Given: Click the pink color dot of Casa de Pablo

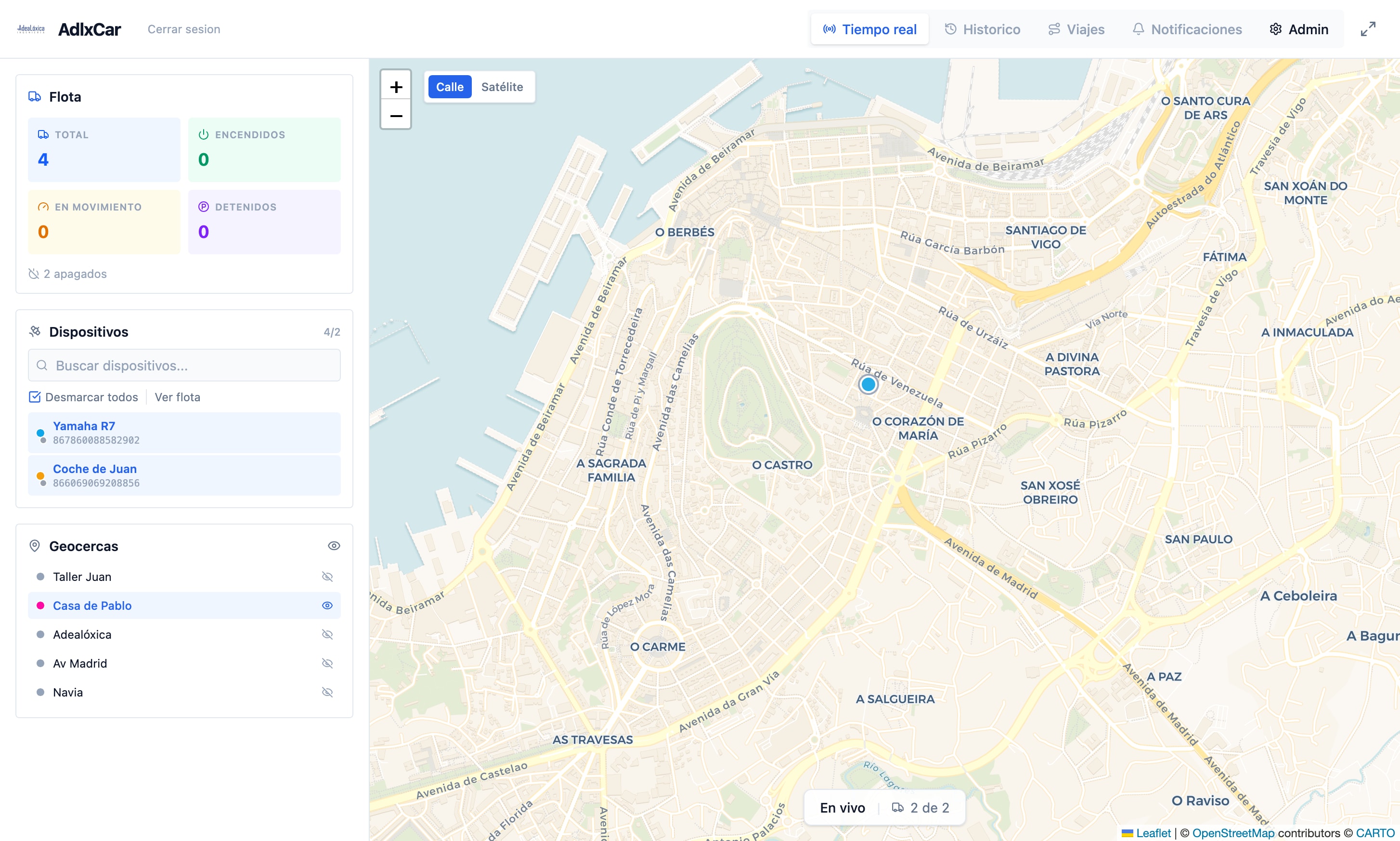Looking at the screenshot, I should click(40, 605).
